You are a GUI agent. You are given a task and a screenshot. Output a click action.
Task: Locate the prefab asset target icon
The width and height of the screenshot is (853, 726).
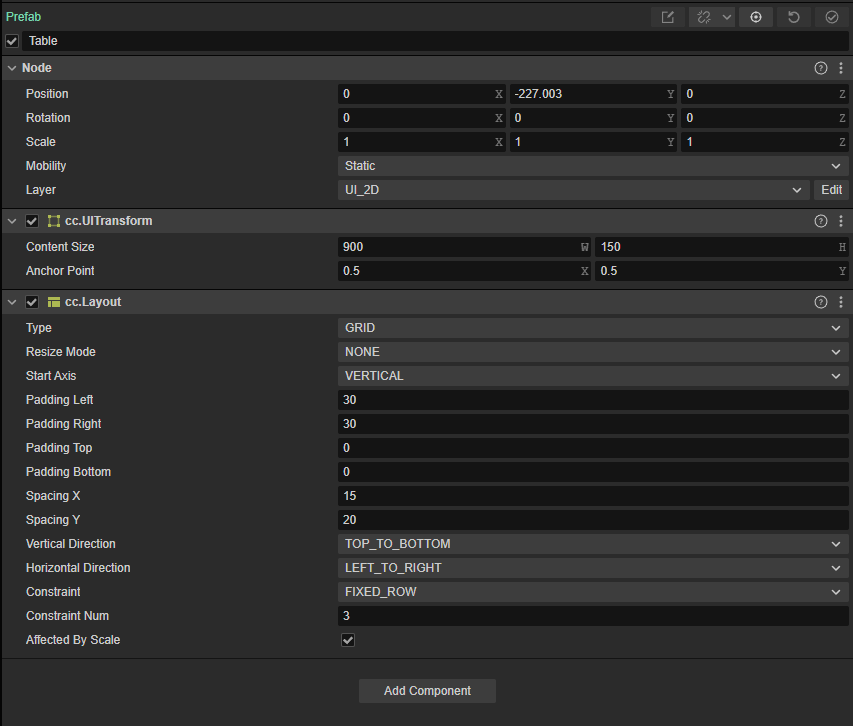coord(756,17)
